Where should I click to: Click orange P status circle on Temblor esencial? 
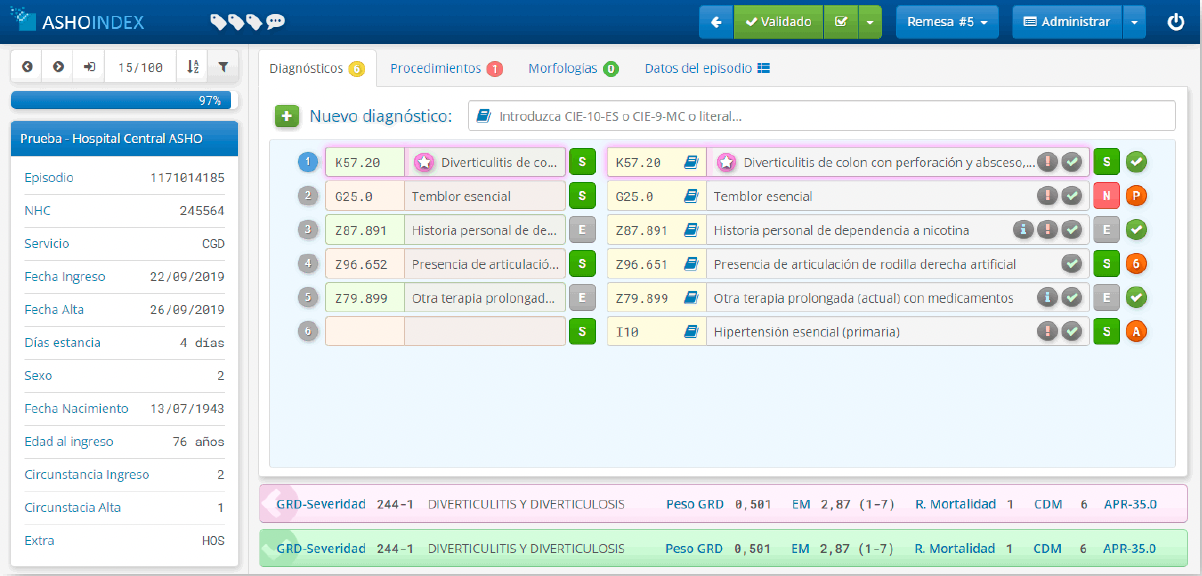coord(1136,196)
